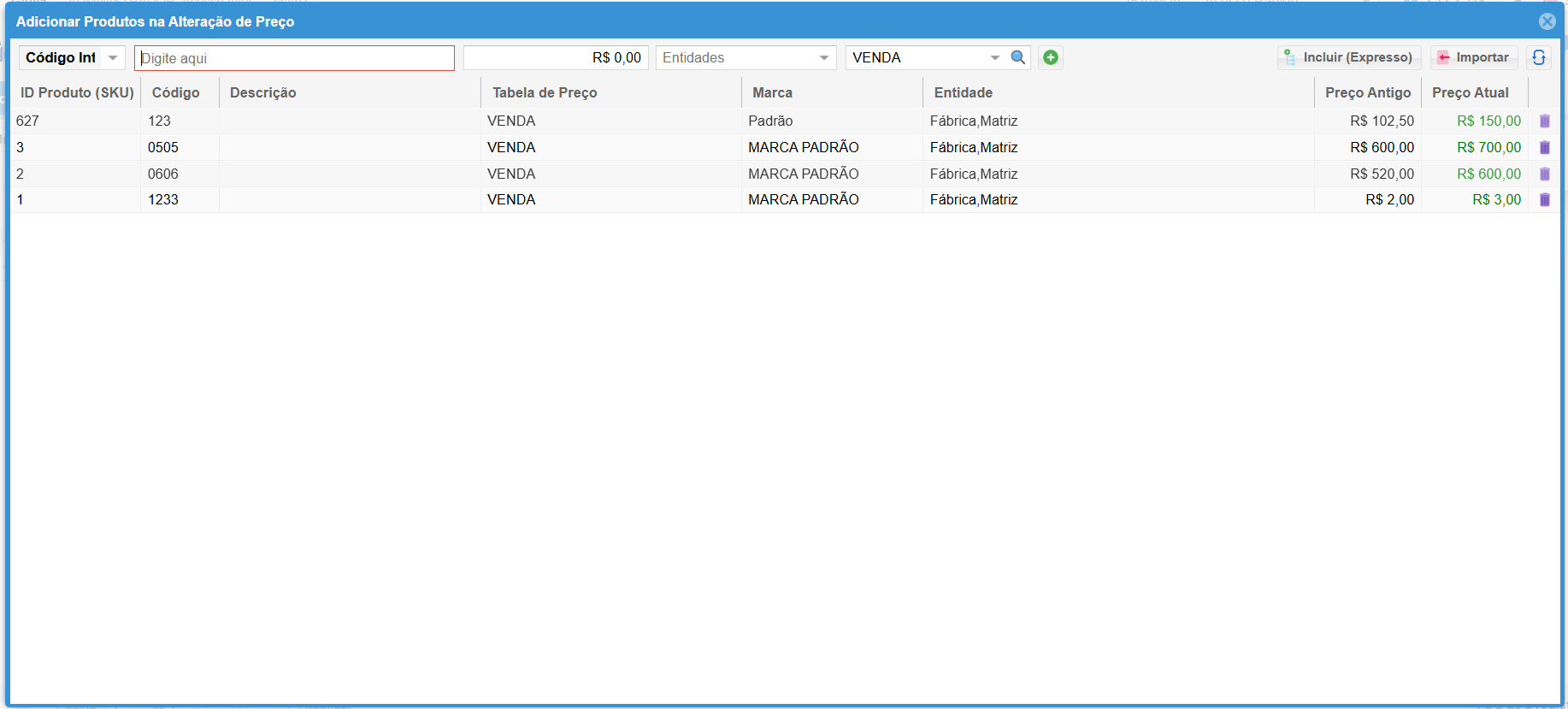Expand the Entidades combo box

[823, 58]
